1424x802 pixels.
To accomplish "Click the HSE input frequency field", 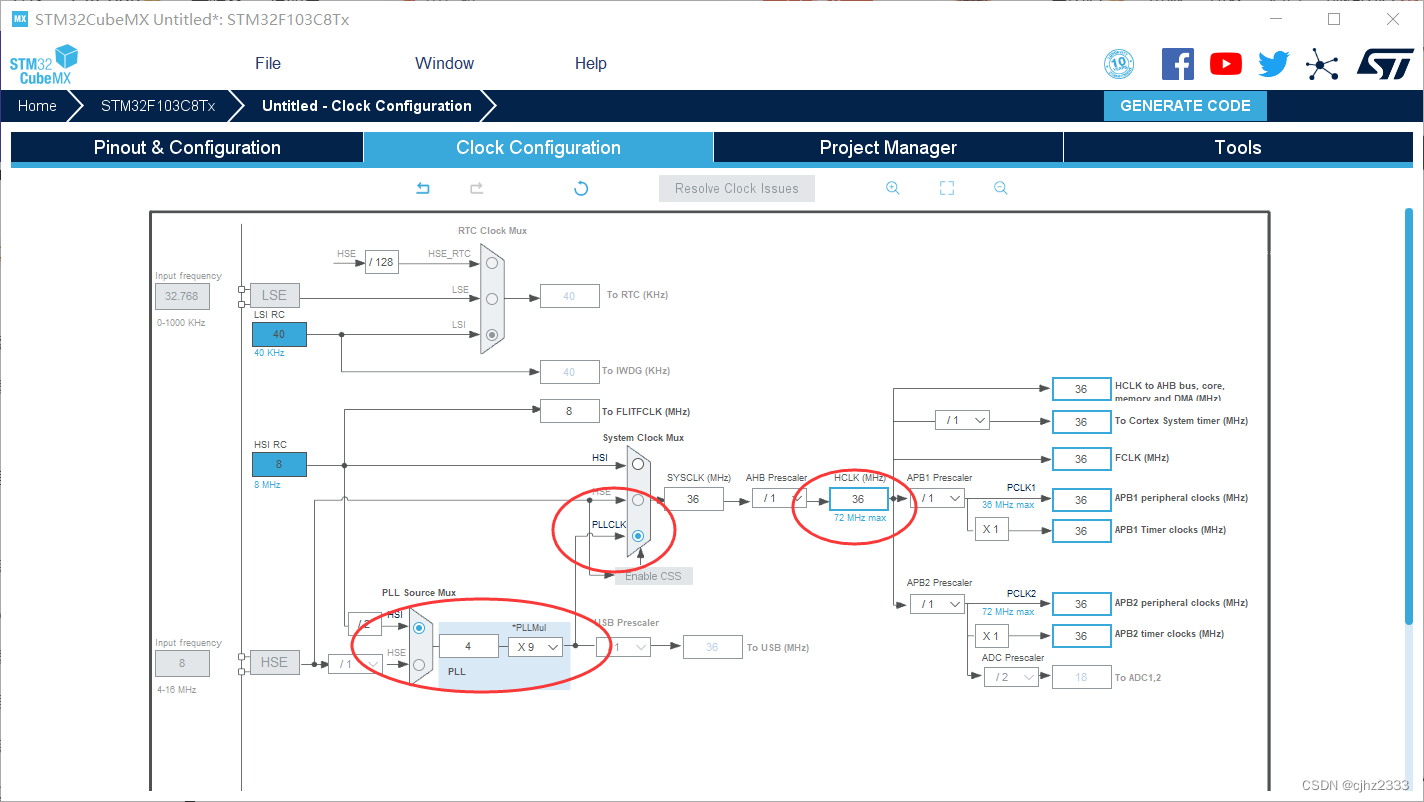I will (x=182, y=663).
